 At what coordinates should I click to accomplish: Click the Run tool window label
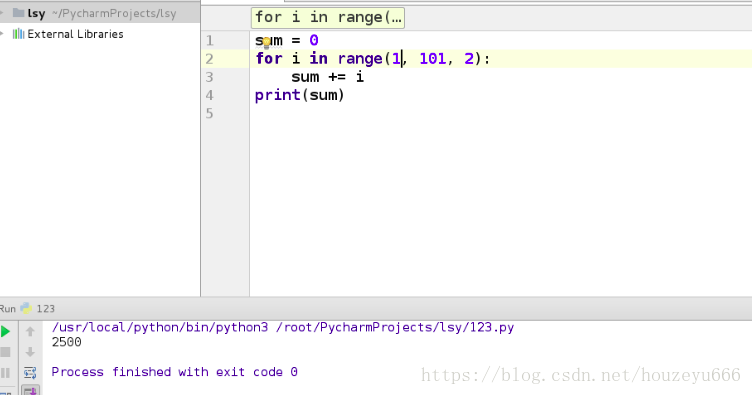[8, 309]
